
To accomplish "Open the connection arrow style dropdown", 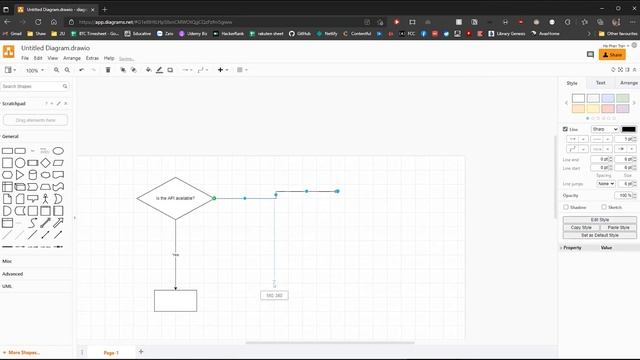I will point(187,70).
